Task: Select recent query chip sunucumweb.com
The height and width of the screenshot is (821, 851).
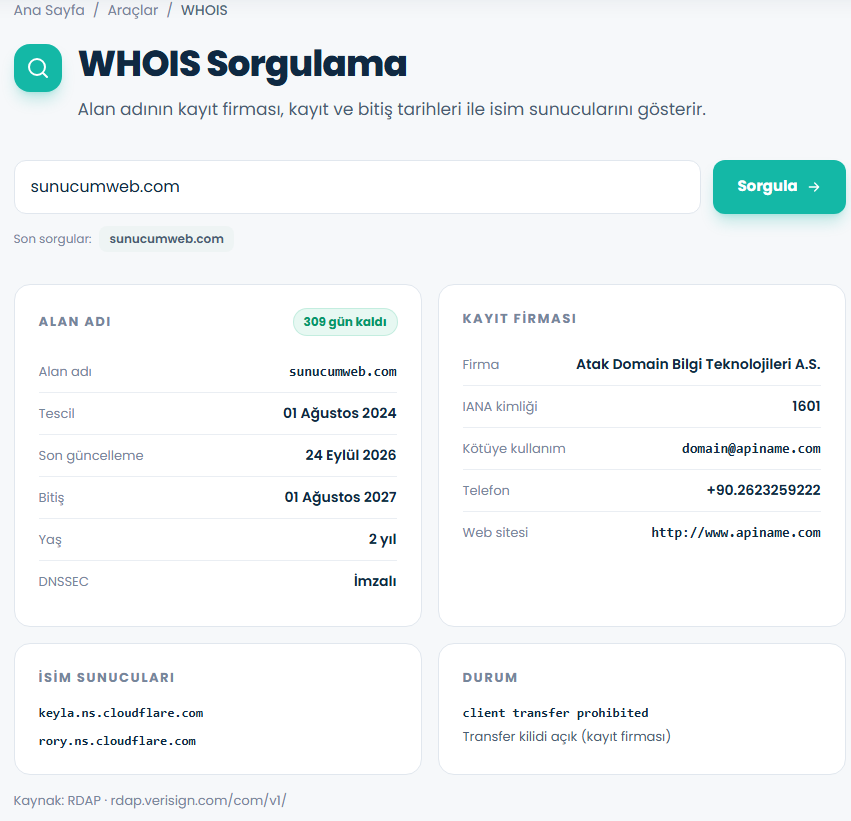Action: (166, 239)
